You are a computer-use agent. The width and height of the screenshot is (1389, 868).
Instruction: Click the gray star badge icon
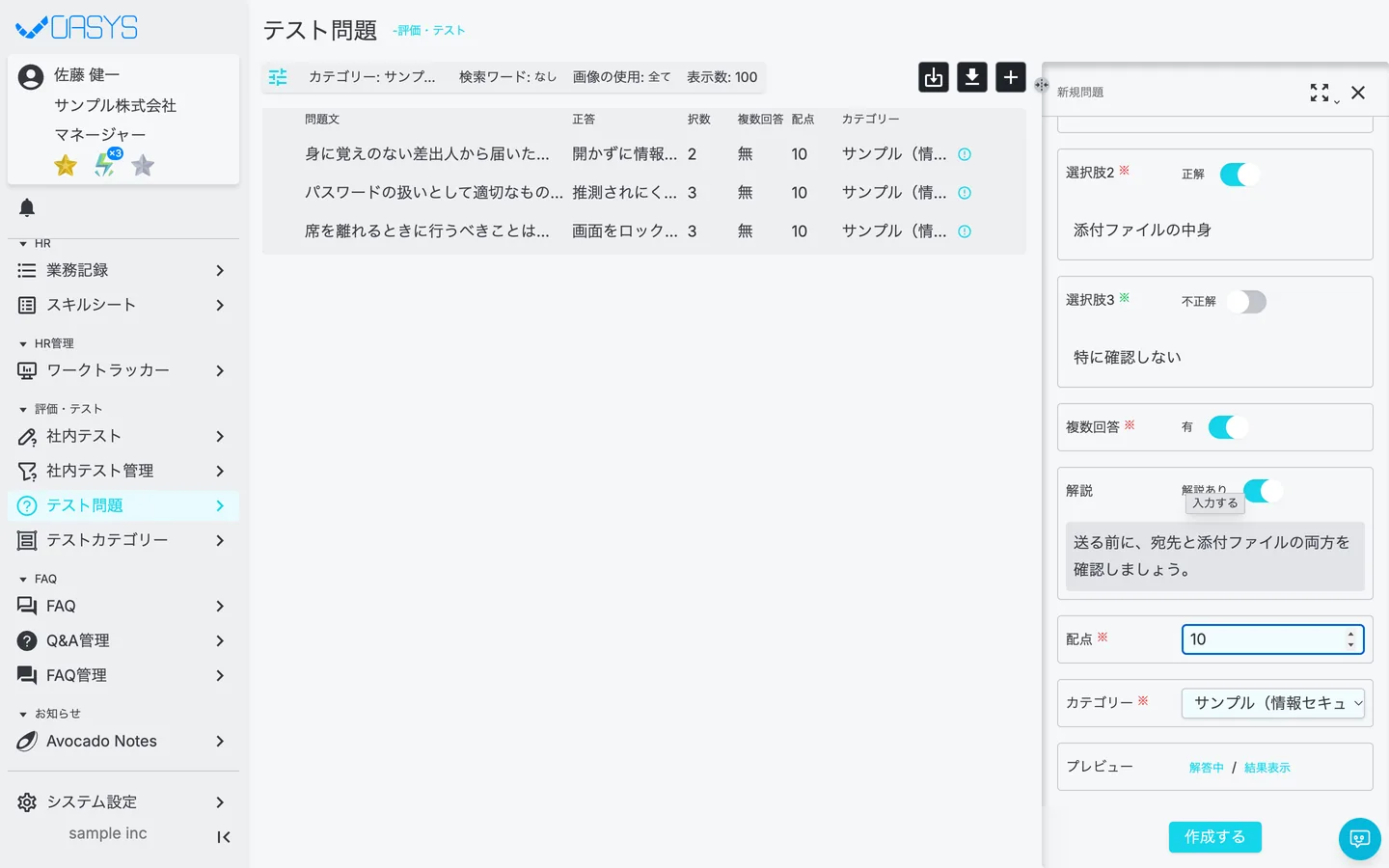click(143, 166)
